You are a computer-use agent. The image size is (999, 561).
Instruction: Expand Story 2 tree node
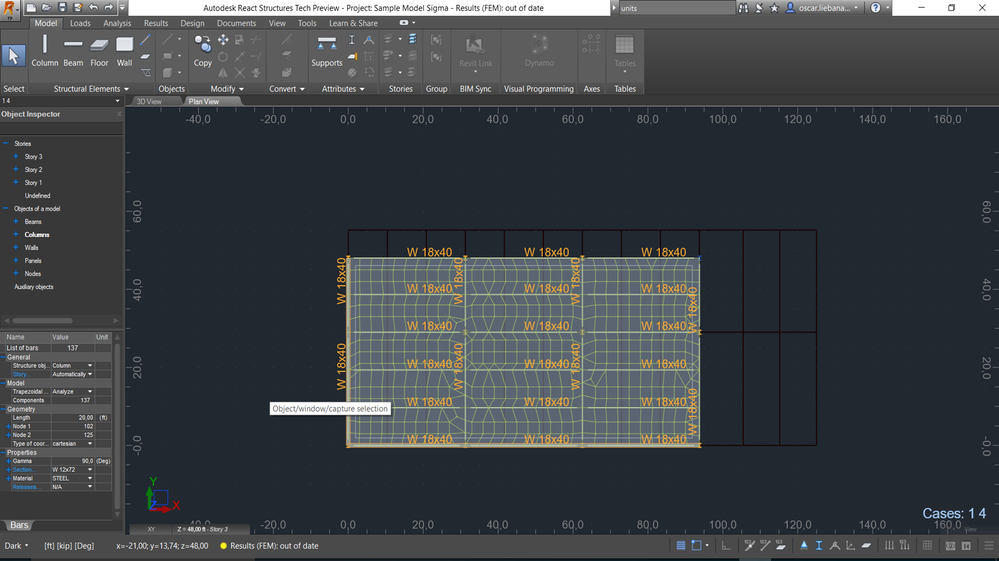coord(16,169)
